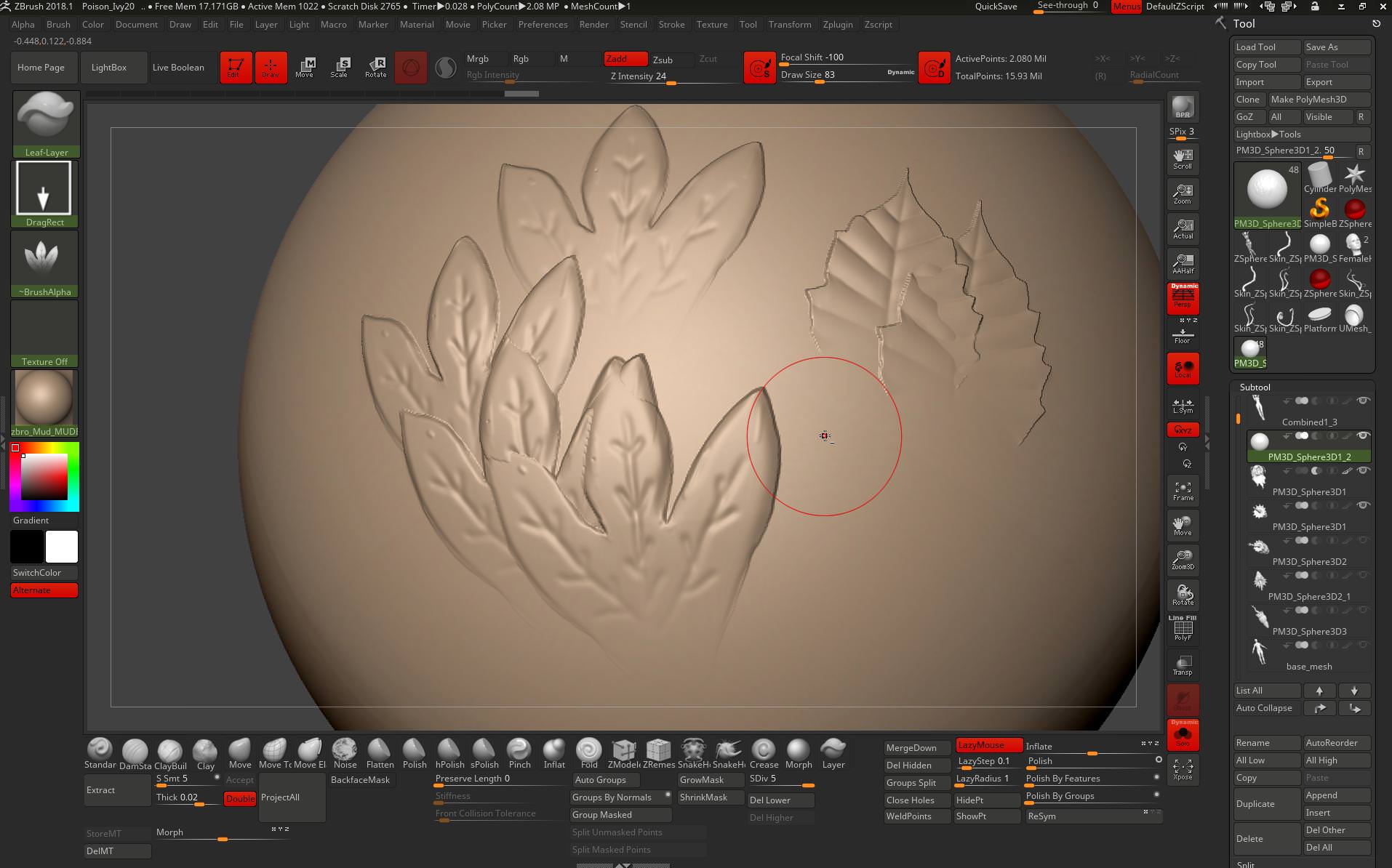The image size is (1392, 868).
Task: Adjust the Draw Size slider
Action: click(x=847, y=75)
